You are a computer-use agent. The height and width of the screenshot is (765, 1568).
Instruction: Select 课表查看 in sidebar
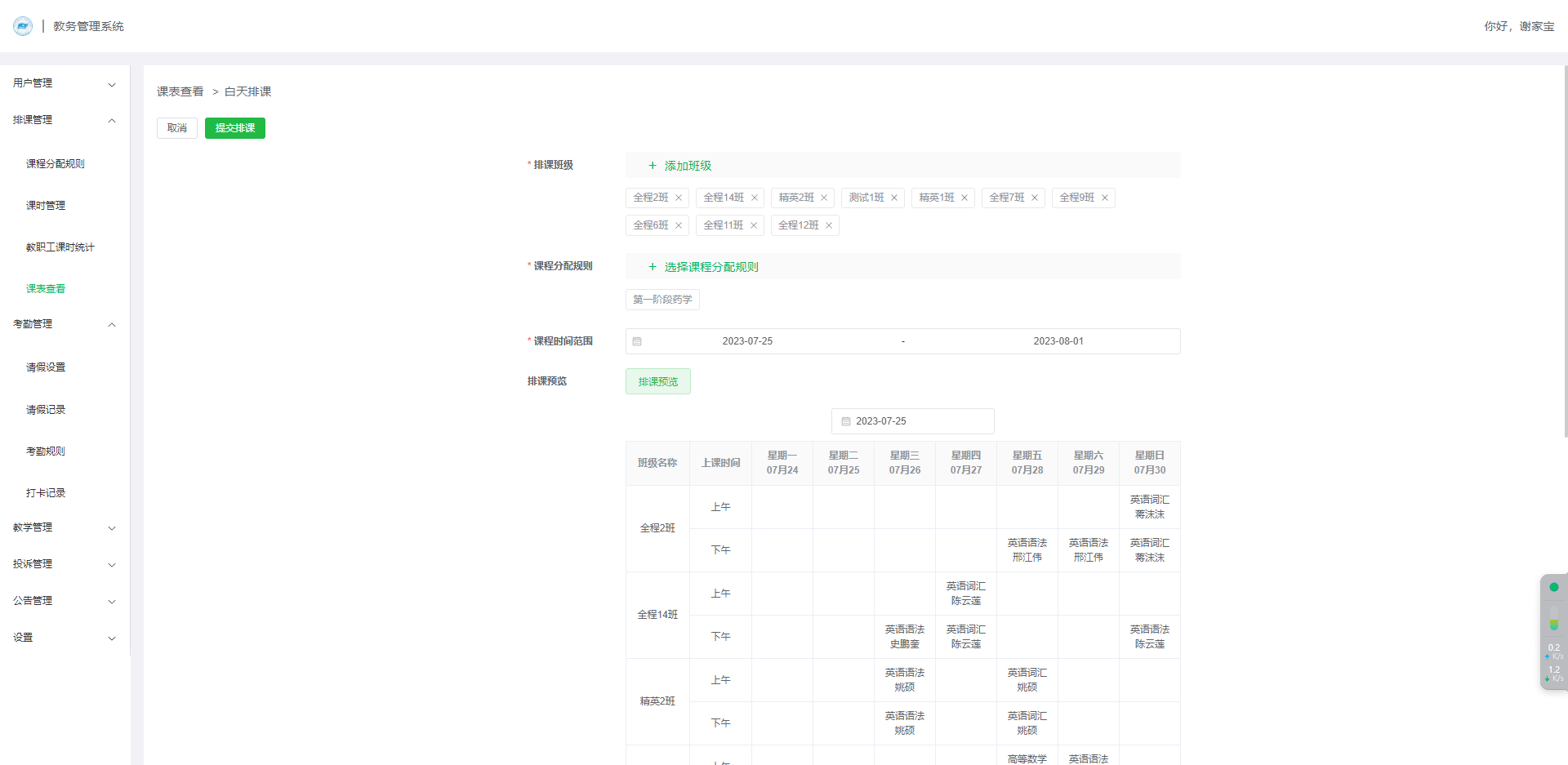pos(46,289)
